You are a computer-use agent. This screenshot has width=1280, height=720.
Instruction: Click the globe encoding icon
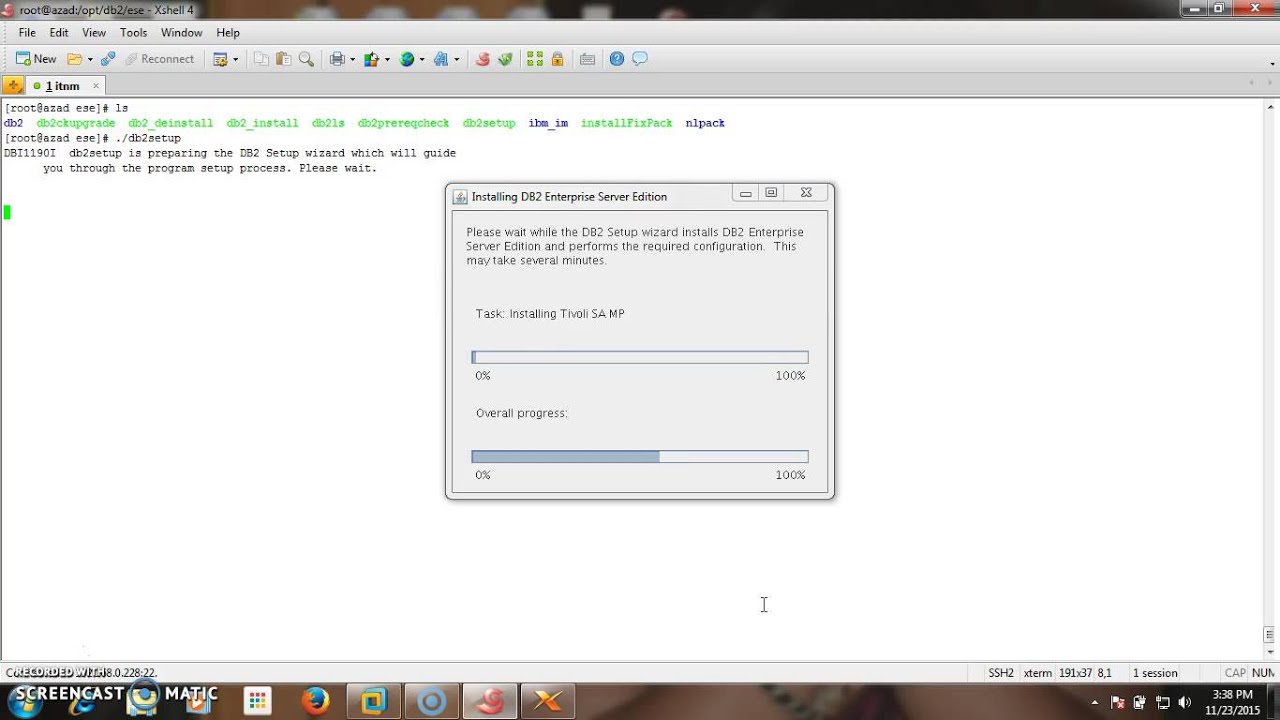tap(406, 59)
